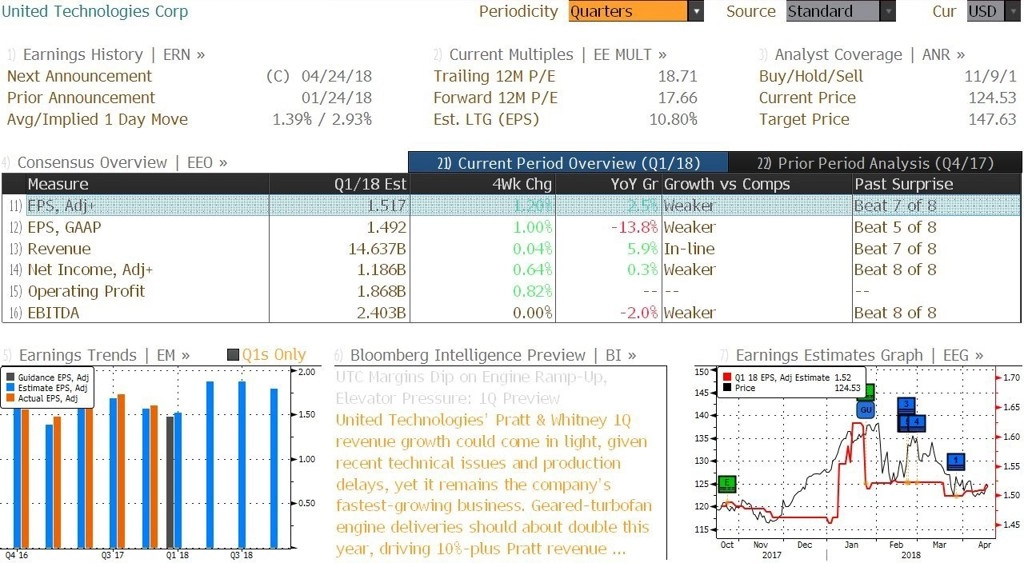Select the Revenue measure row
This screenshot has height=563, width=1024.
pos(511,249)
